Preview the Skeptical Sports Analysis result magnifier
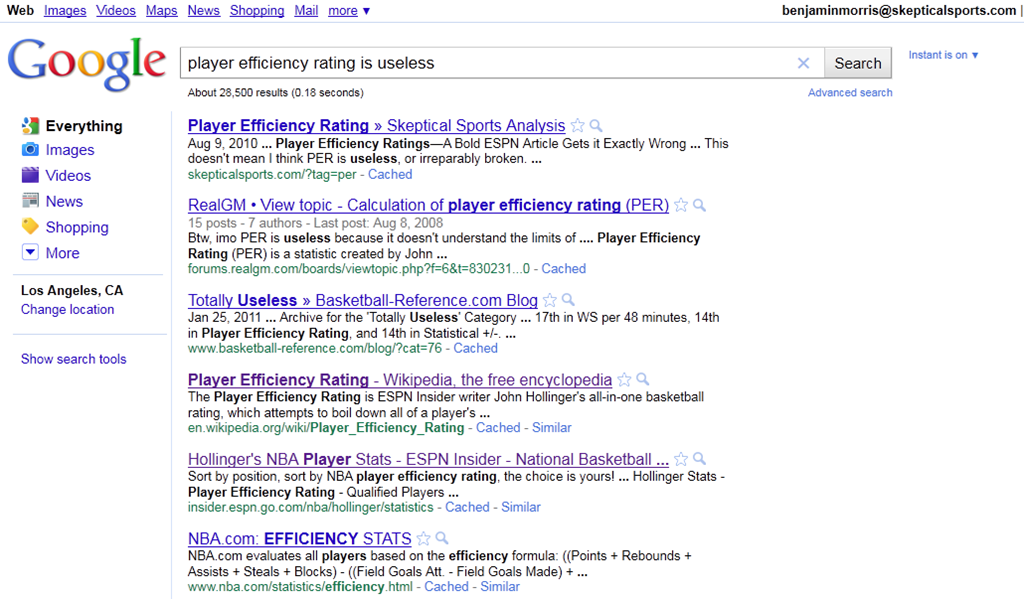The image size is (1024, 599). click(x=596, y=125)
